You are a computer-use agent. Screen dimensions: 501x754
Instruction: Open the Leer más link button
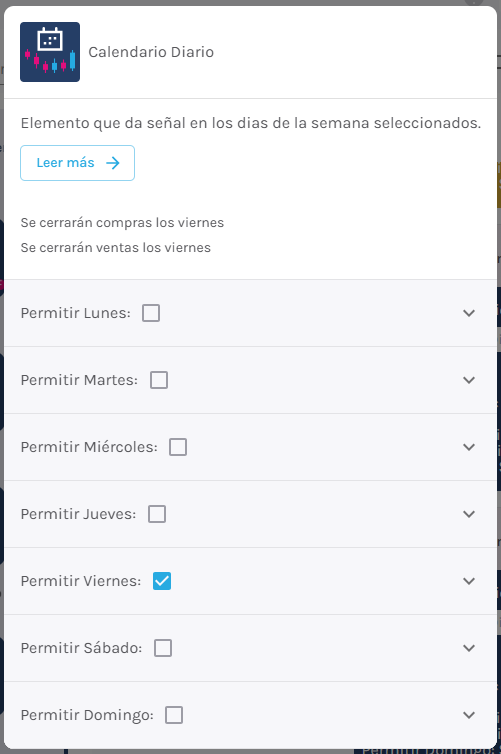coord(77,163)
